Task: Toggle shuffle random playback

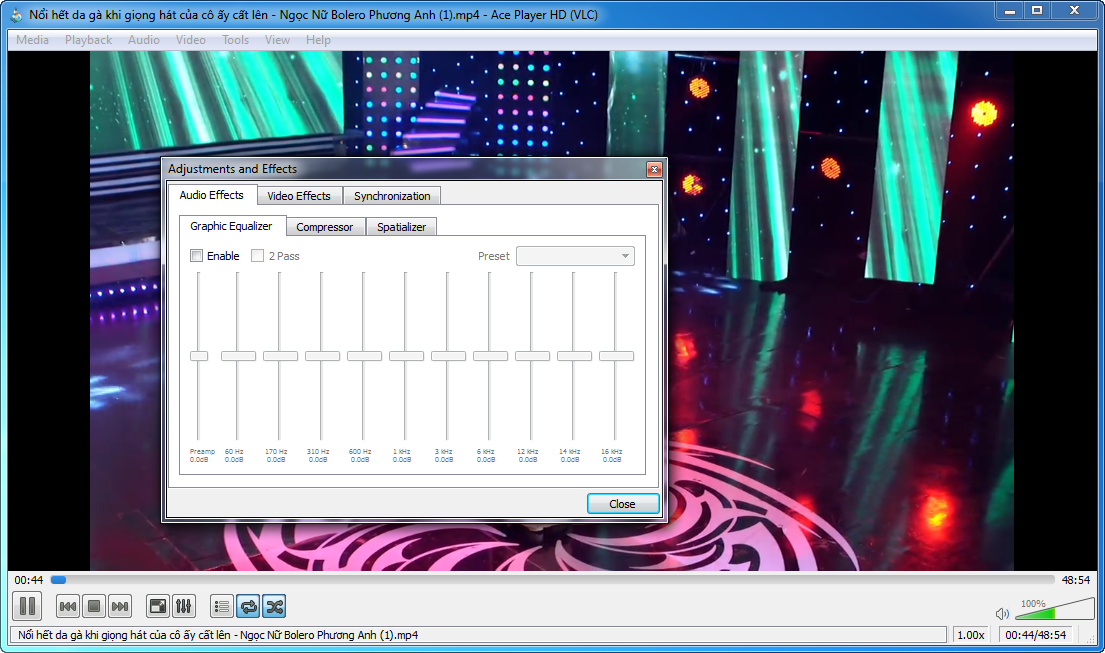Action: (274, 606)
